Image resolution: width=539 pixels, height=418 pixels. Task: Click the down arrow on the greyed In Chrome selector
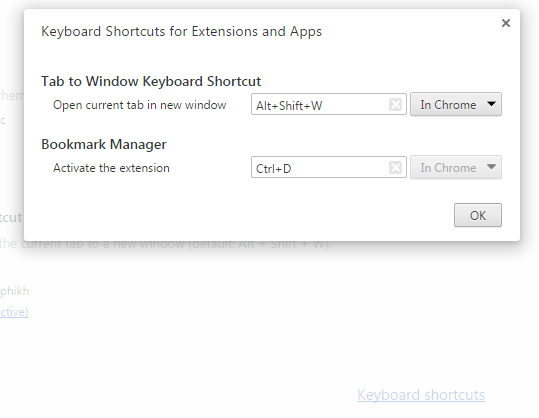[492, 167]
